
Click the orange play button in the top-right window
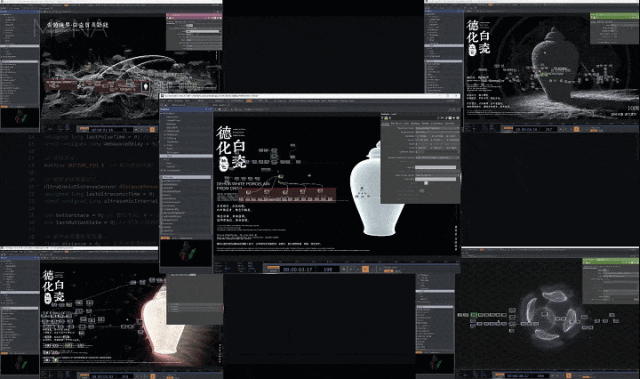tap(576, 129)
